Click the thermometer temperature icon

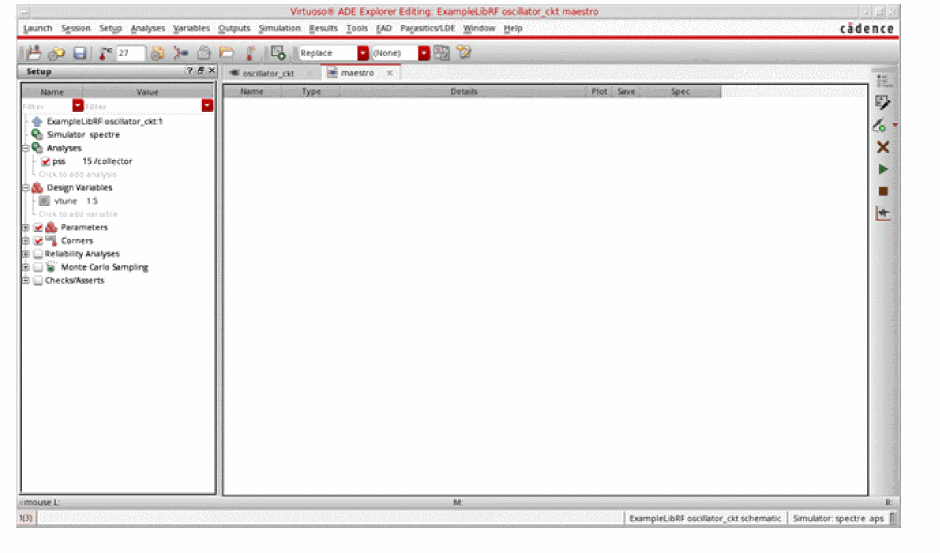pos(105,53)
